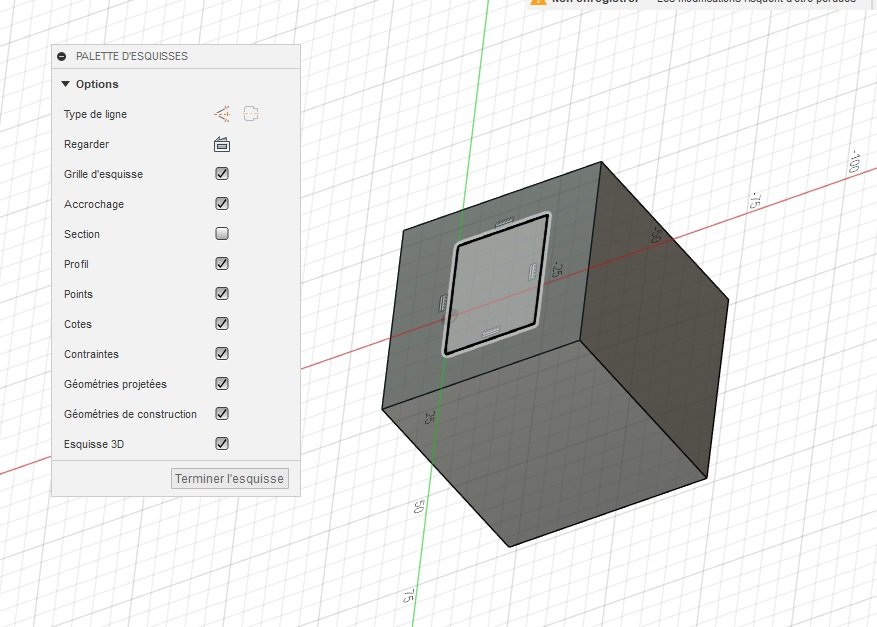Collapse the Options section triangle
877x627 pixels.
point(65,84)
